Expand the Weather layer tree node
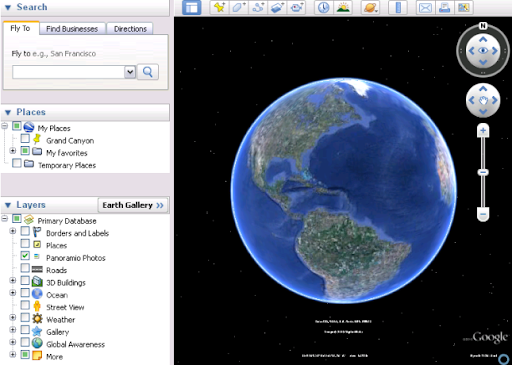The height and width of the screenshot is (365, 512). click(x=13, y=317)
